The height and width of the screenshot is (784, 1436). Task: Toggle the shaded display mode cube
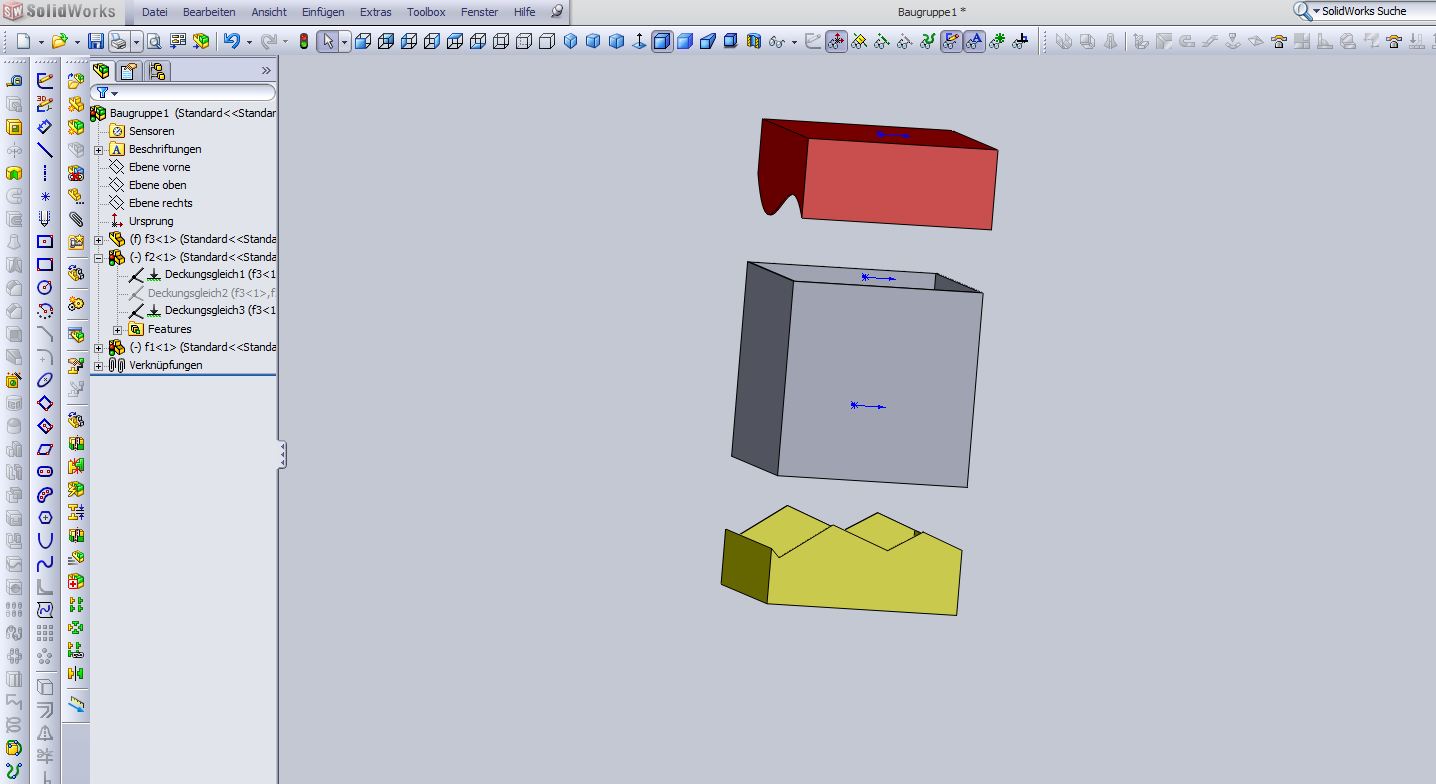point(685,41)
